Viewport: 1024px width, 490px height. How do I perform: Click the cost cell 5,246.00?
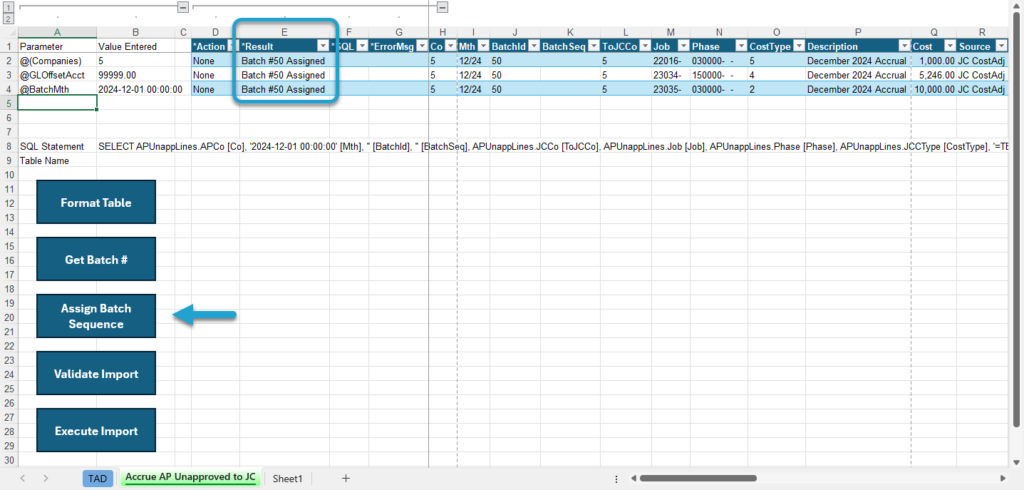(x=934, y=75)
